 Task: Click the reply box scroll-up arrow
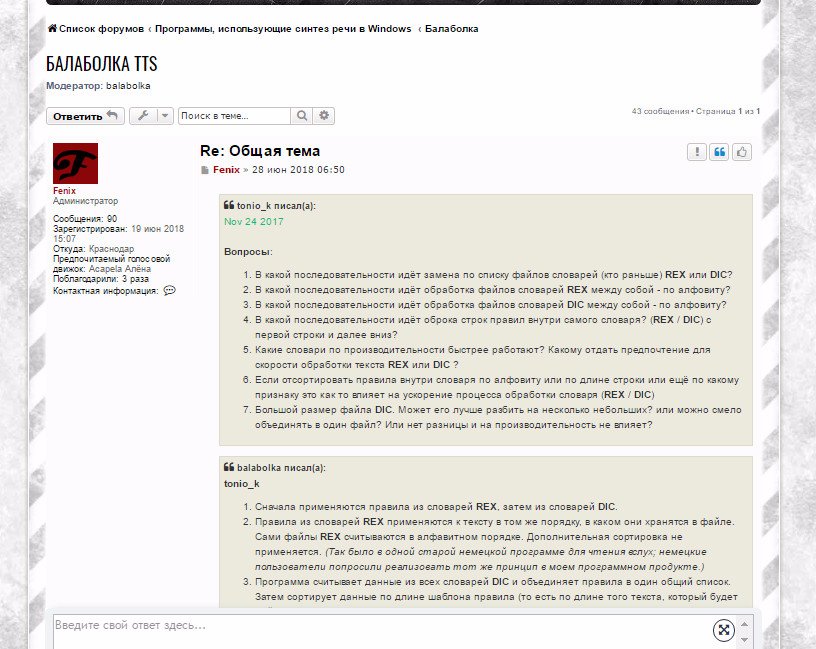pyautogui.click(x=744, y=623)
